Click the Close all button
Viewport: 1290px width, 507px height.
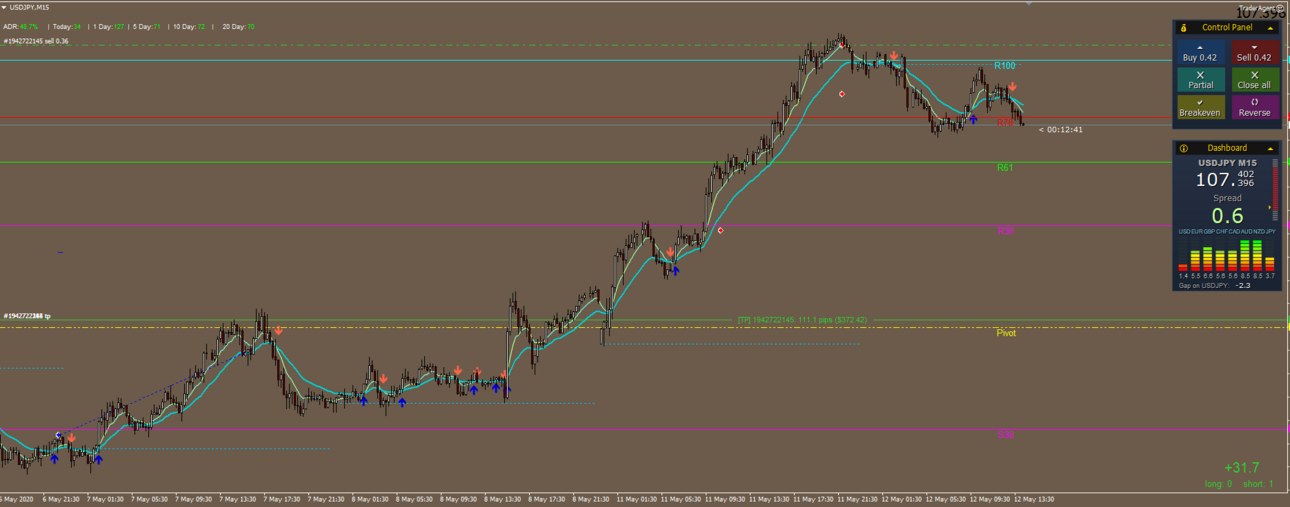(1255, 80)
